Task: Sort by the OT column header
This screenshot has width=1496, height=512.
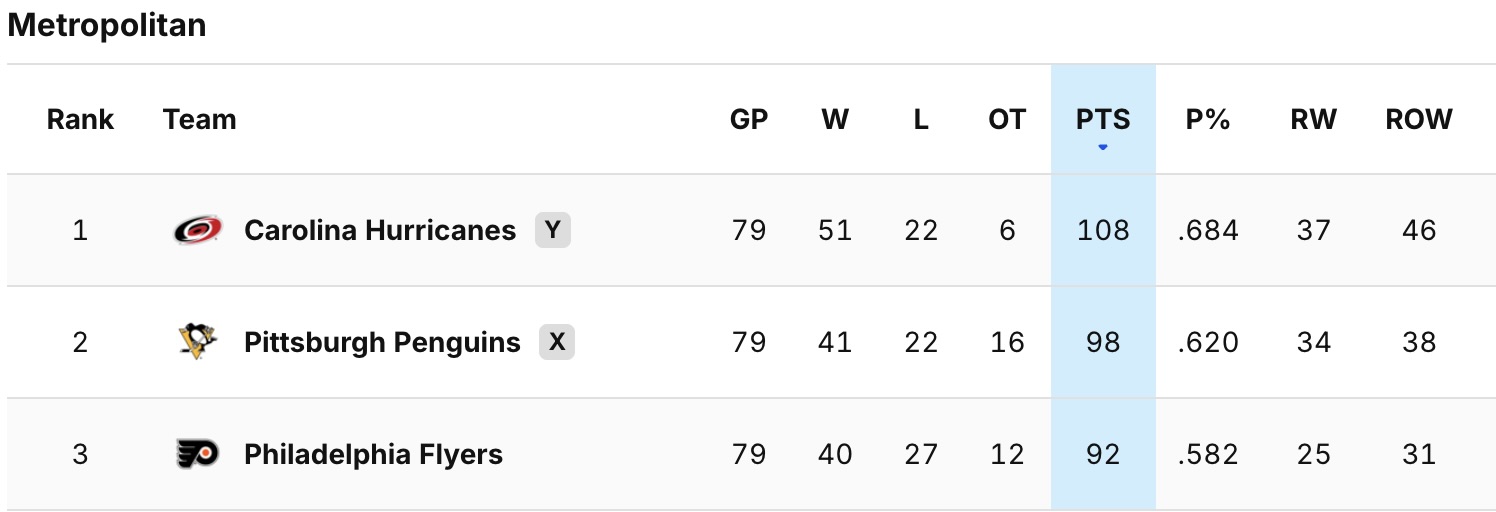Action: [1007, 120]
